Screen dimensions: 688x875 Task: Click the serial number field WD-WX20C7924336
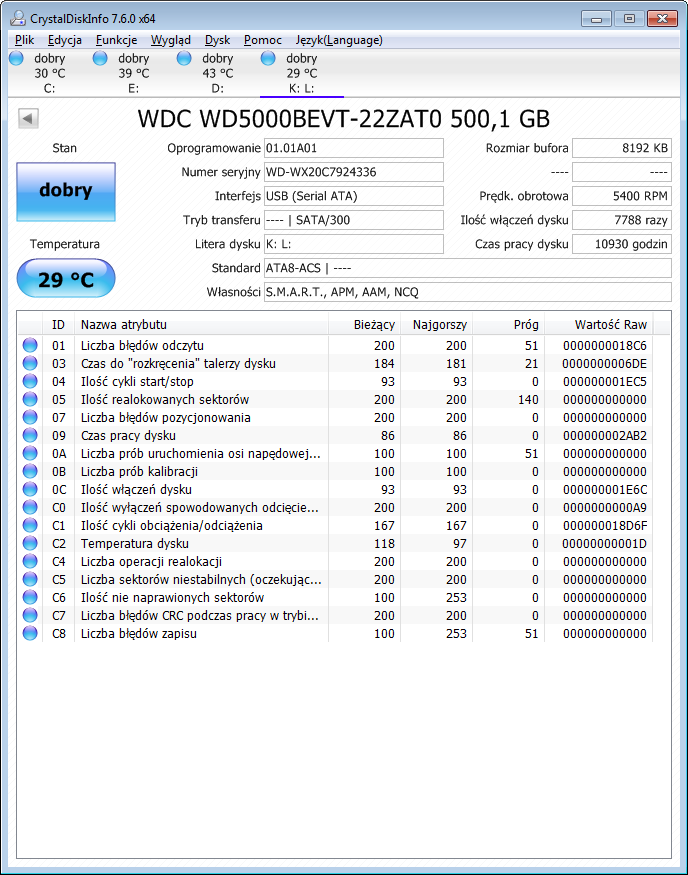(354, 172)
